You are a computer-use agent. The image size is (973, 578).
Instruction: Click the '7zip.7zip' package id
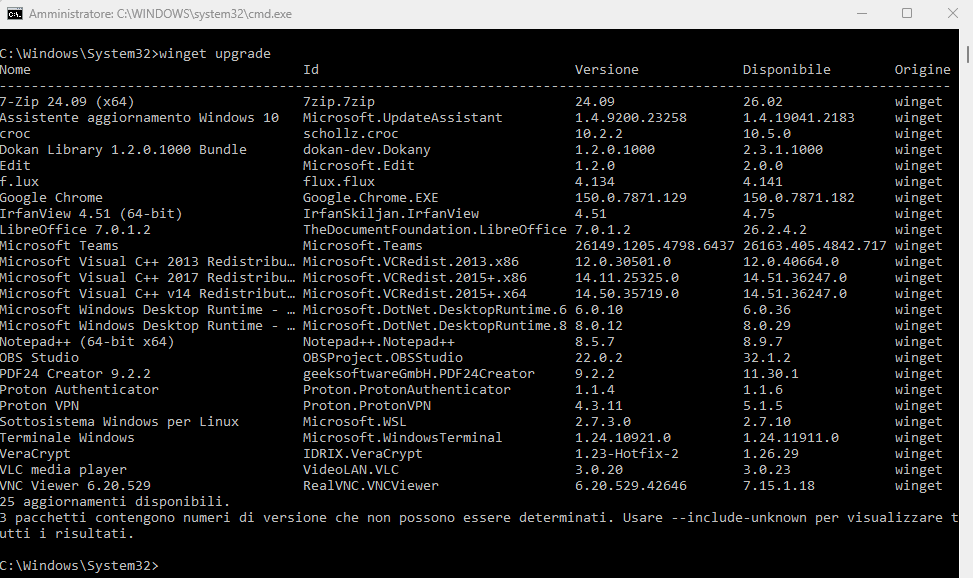(339, 101)
